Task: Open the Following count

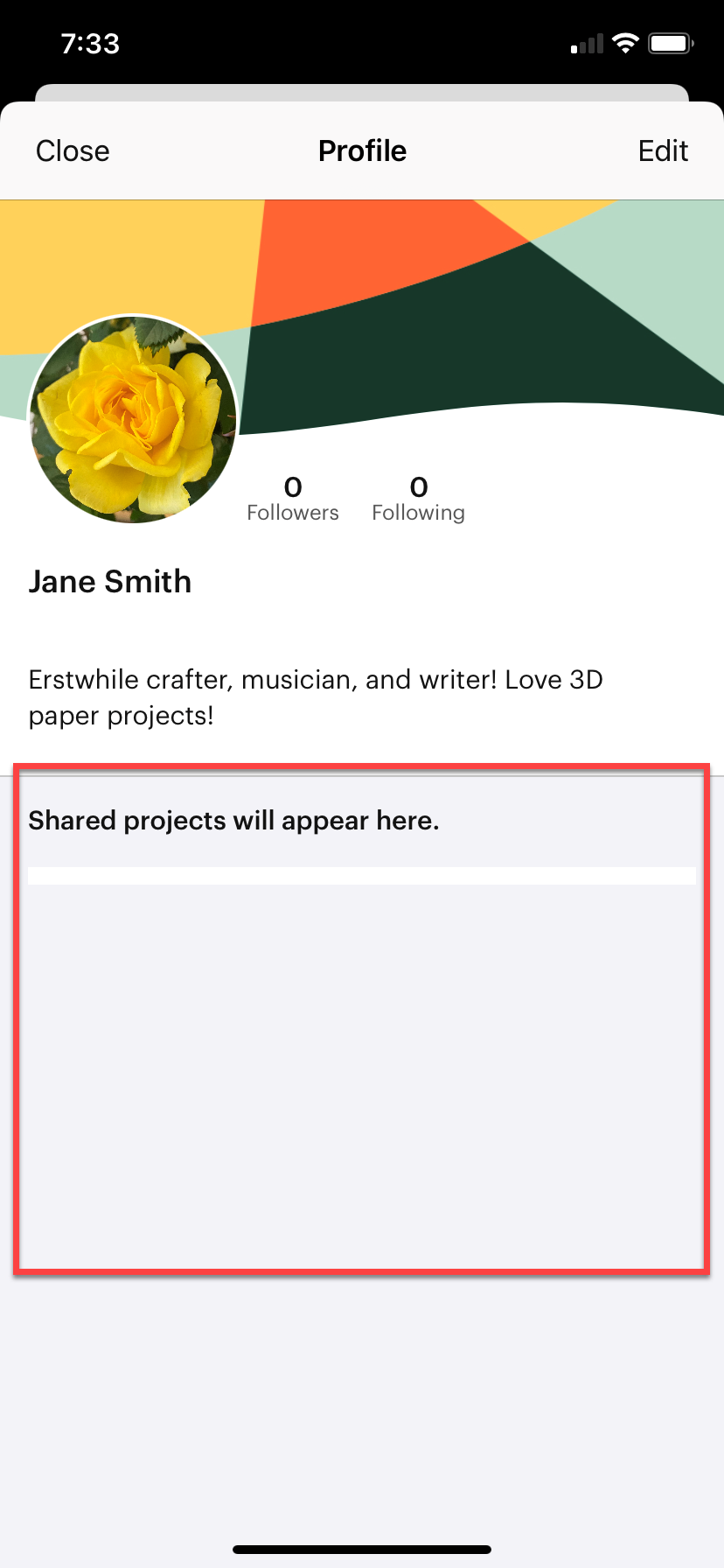Action: coord(418,499)
